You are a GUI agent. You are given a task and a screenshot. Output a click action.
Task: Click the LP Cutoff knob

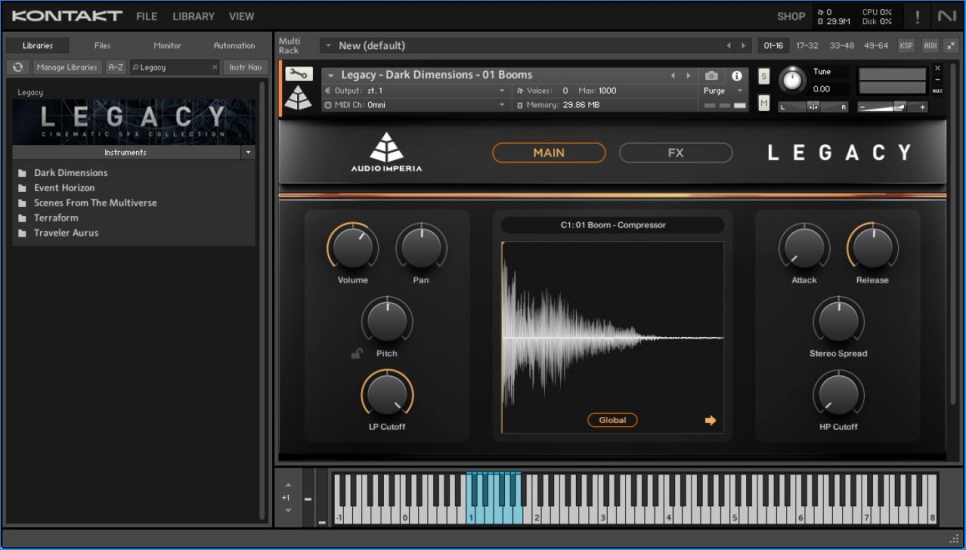pyautogui.click(x=387, y=394)
